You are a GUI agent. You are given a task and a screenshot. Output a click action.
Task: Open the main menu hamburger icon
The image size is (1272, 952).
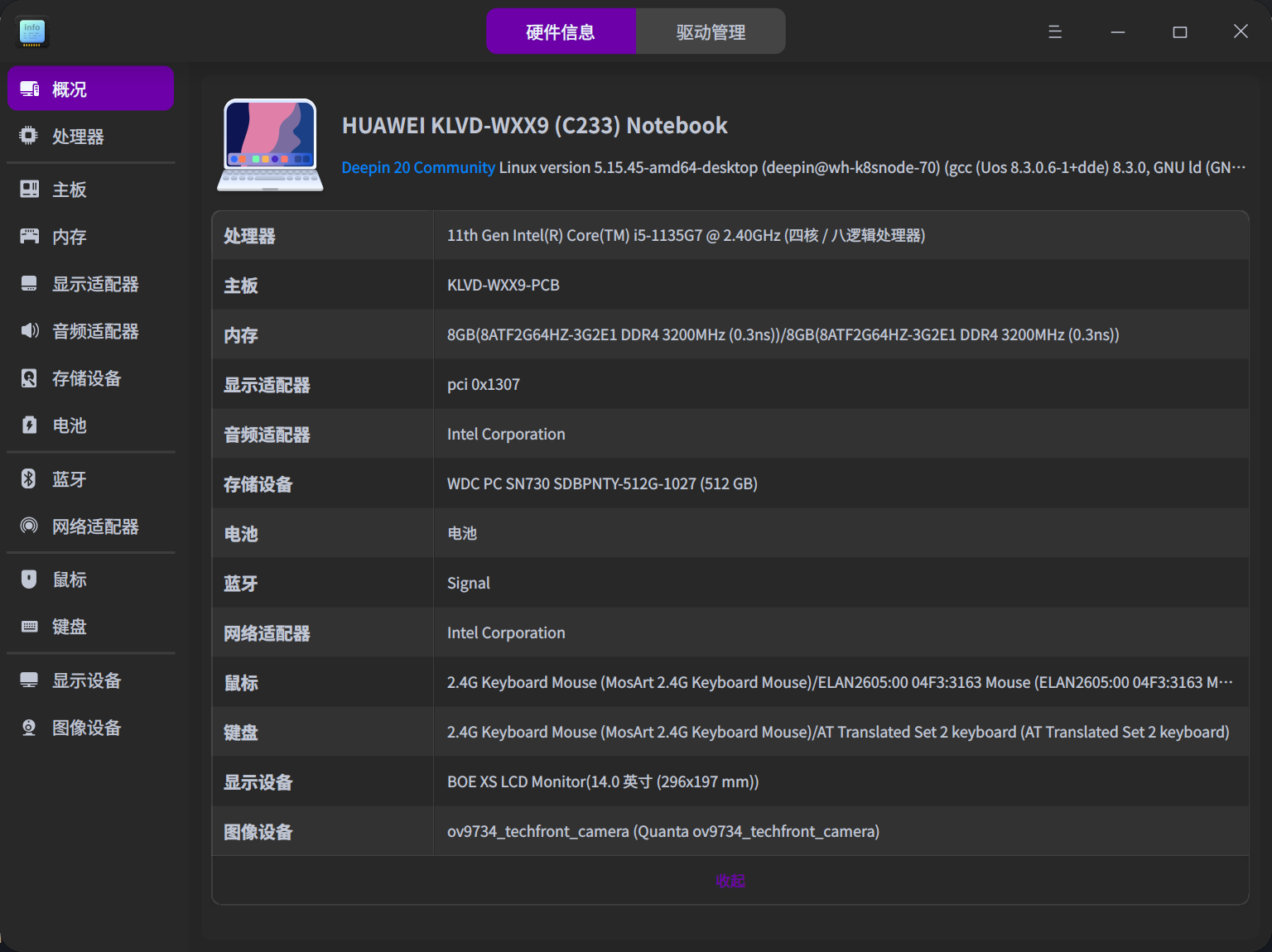click(1055, 31)
